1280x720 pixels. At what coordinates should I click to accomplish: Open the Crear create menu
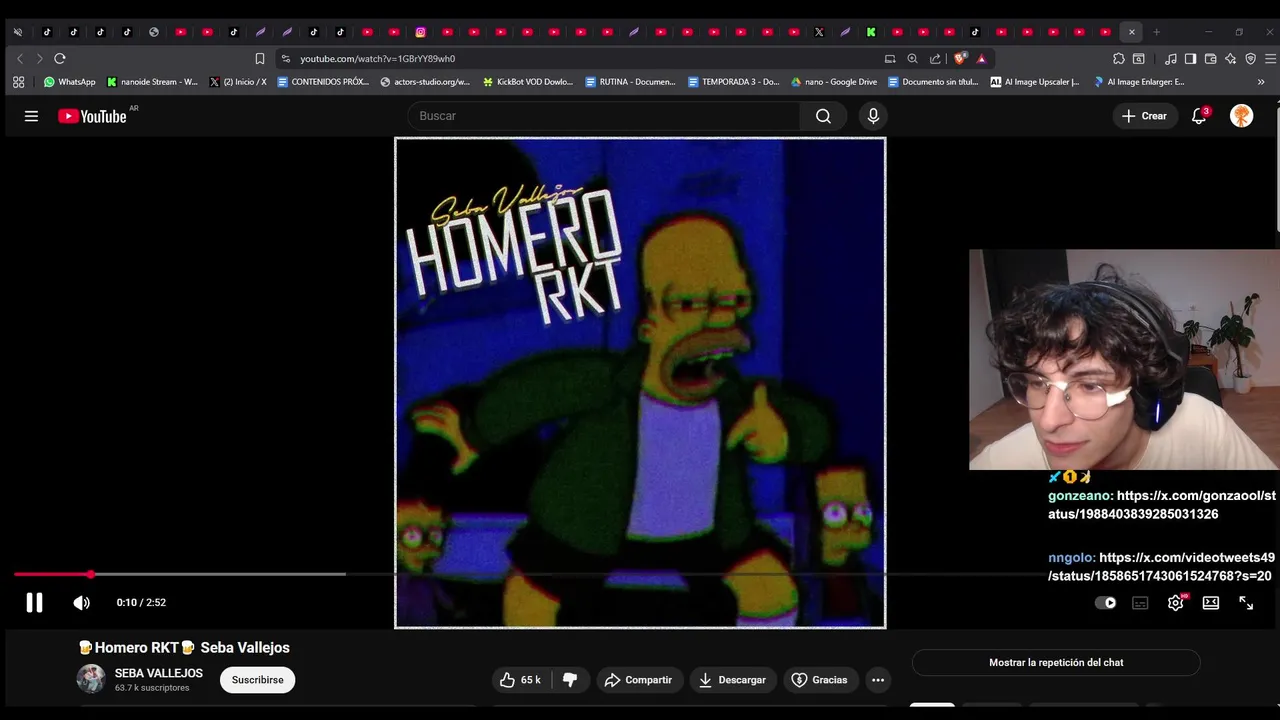(1144, 116)
